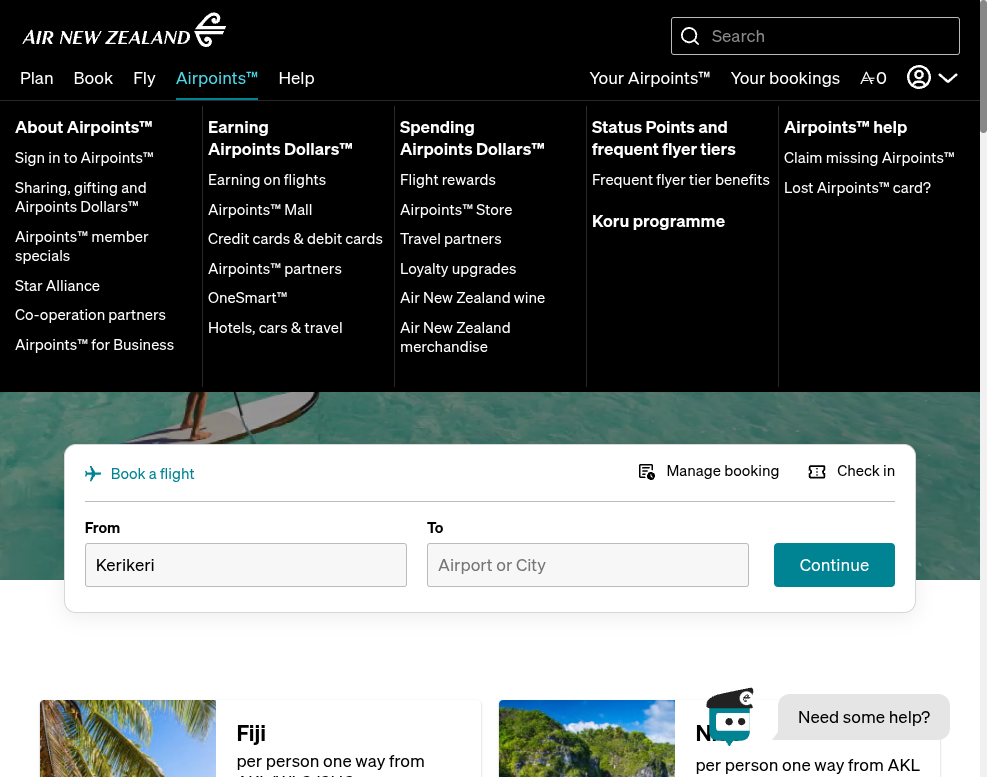Click the To Airport or City field

click(587, 565)
